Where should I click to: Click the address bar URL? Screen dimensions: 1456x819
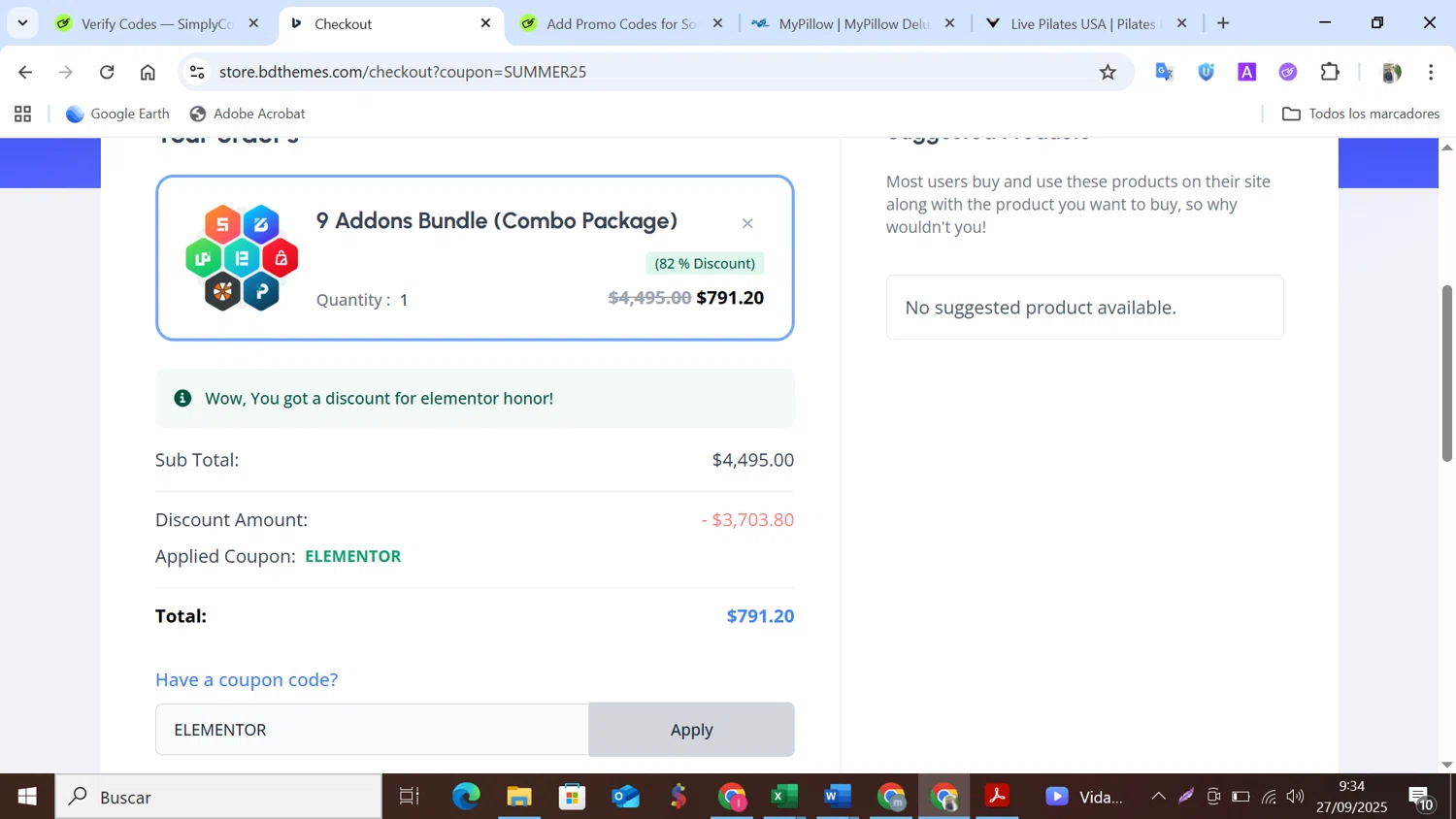click(403, 72)
